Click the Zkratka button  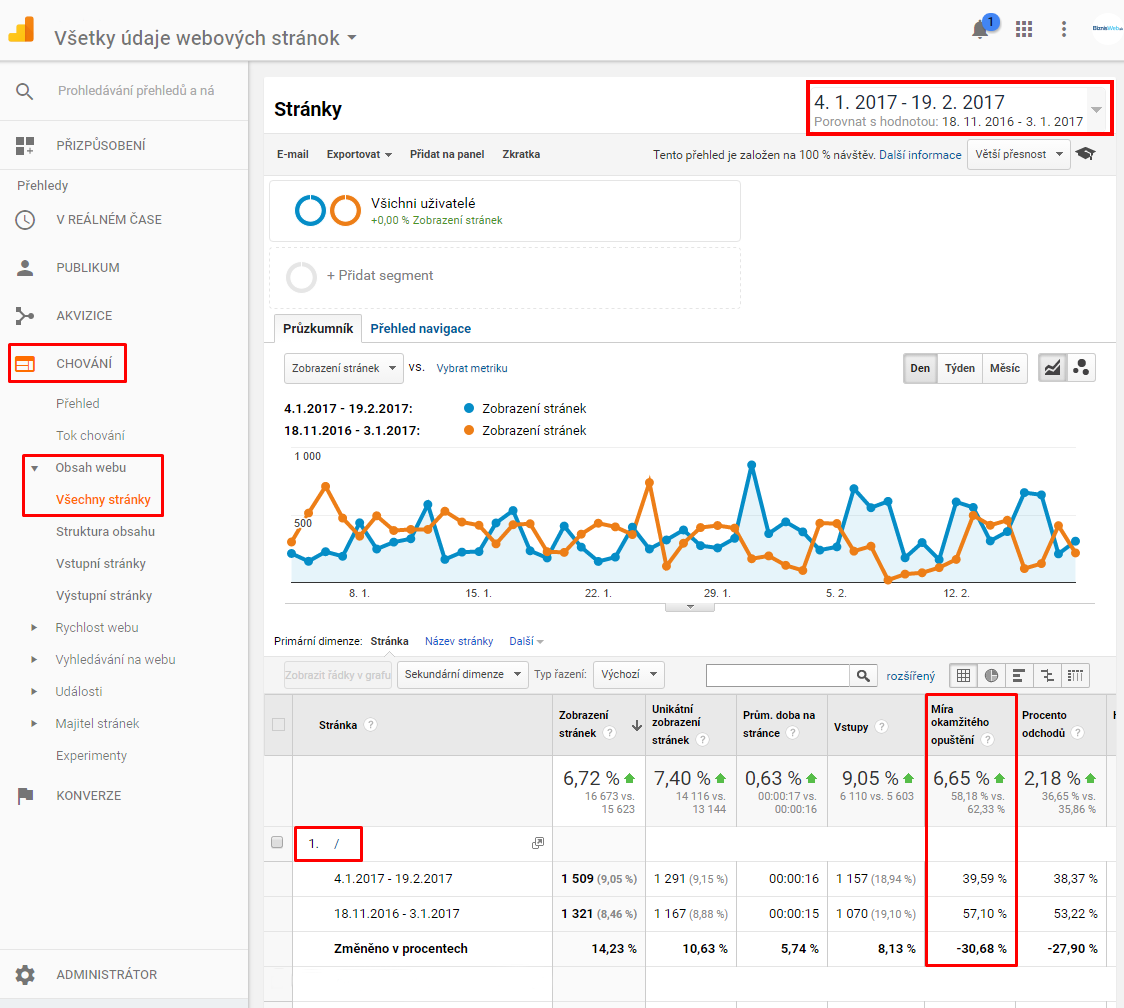point(521,154)
